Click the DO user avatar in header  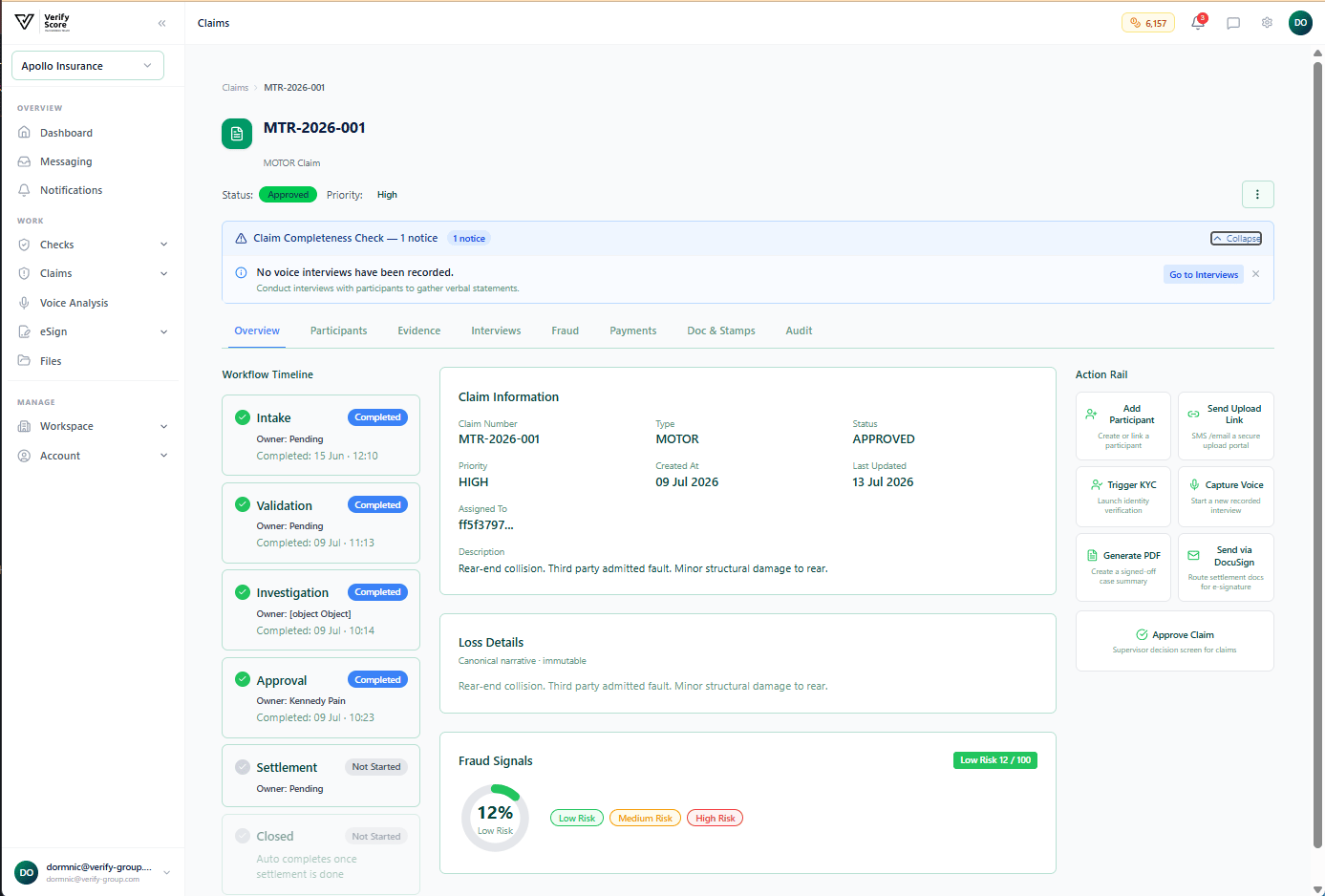click(1300, 23)
